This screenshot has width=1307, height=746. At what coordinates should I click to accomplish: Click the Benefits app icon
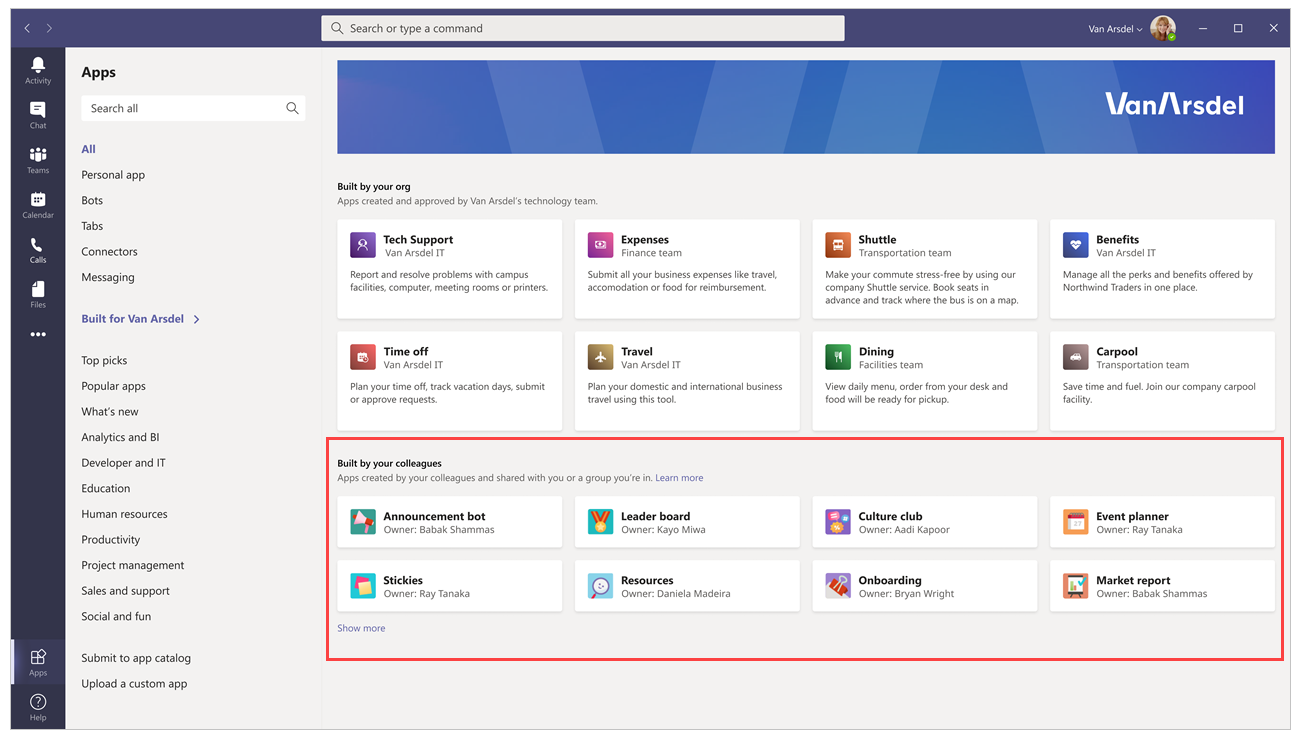pyautogui.click(x=1075, y=245)
